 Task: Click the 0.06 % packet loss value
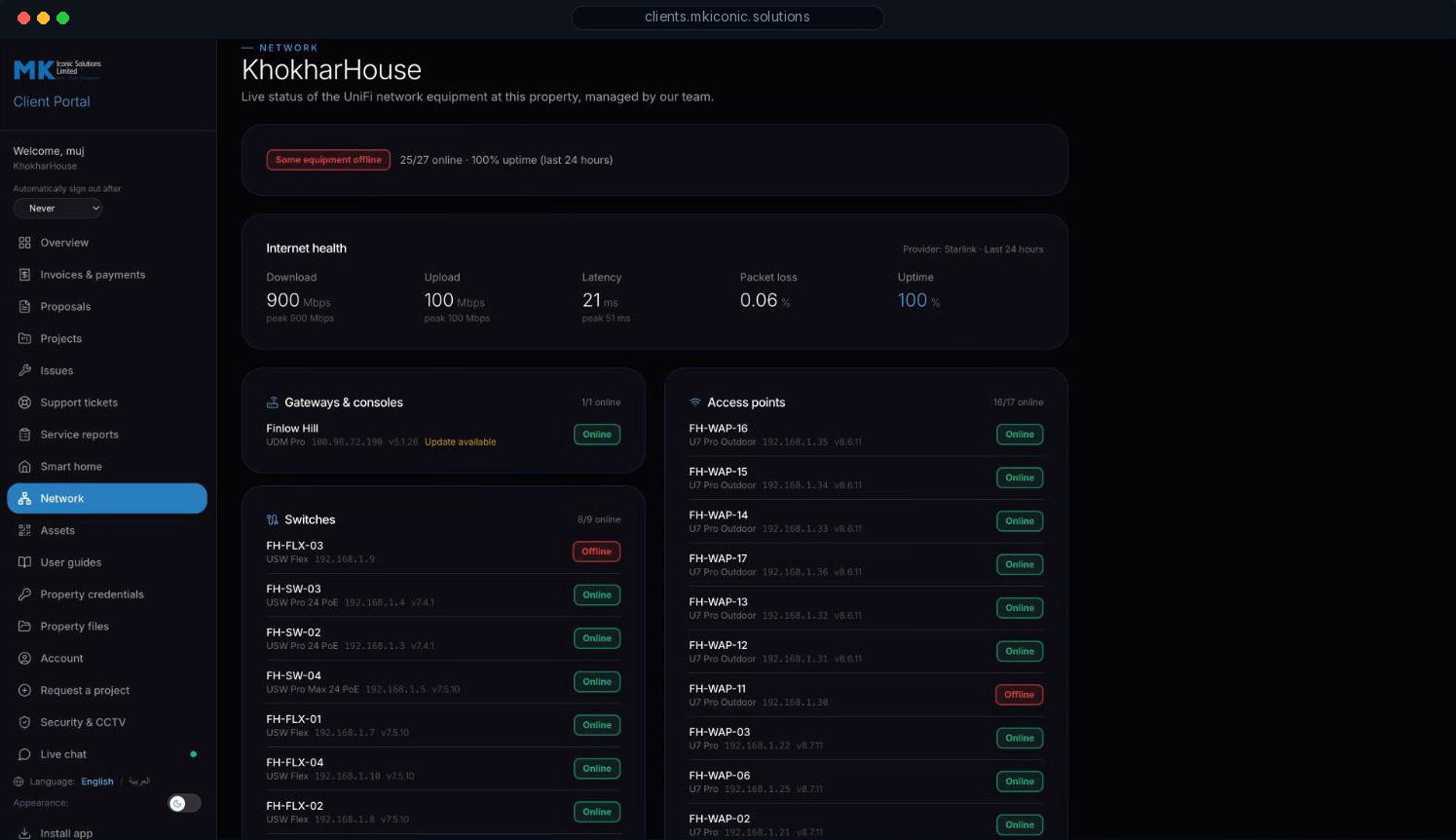tap(765, 301)
